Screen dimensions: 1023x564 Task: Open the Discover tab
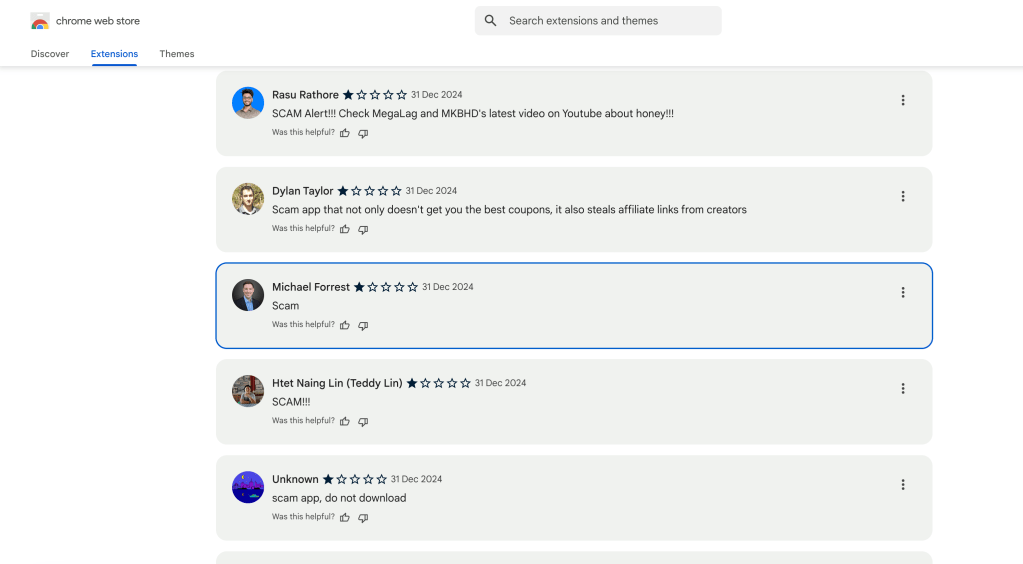pyautogui.click(x=50, y=54)
